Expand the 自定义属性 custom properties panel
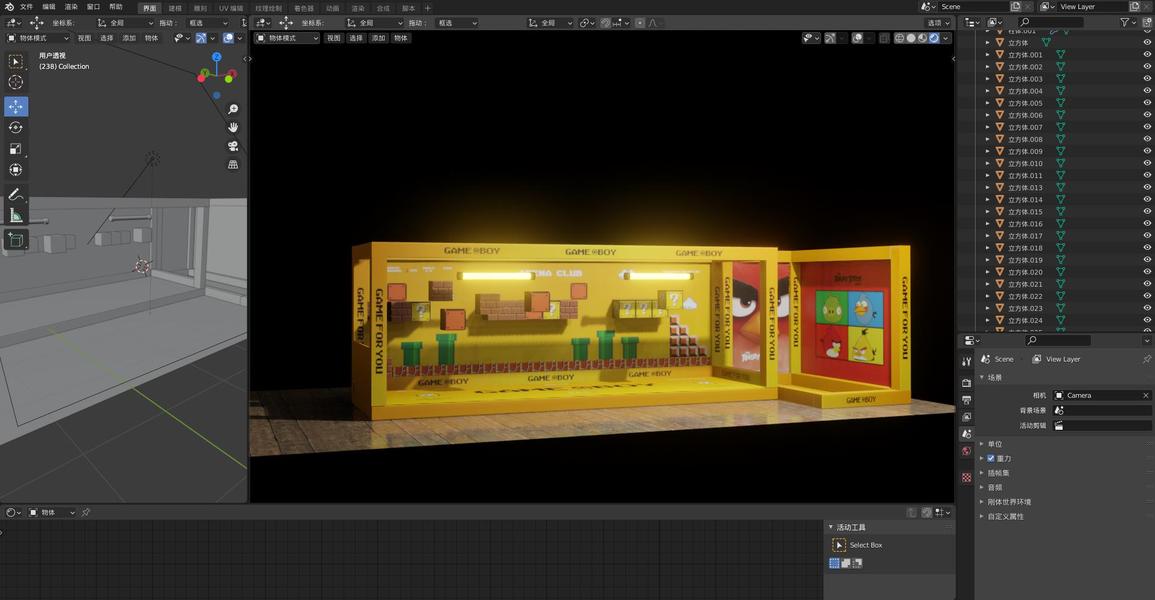The image size is (1155, 600). 1001,517
